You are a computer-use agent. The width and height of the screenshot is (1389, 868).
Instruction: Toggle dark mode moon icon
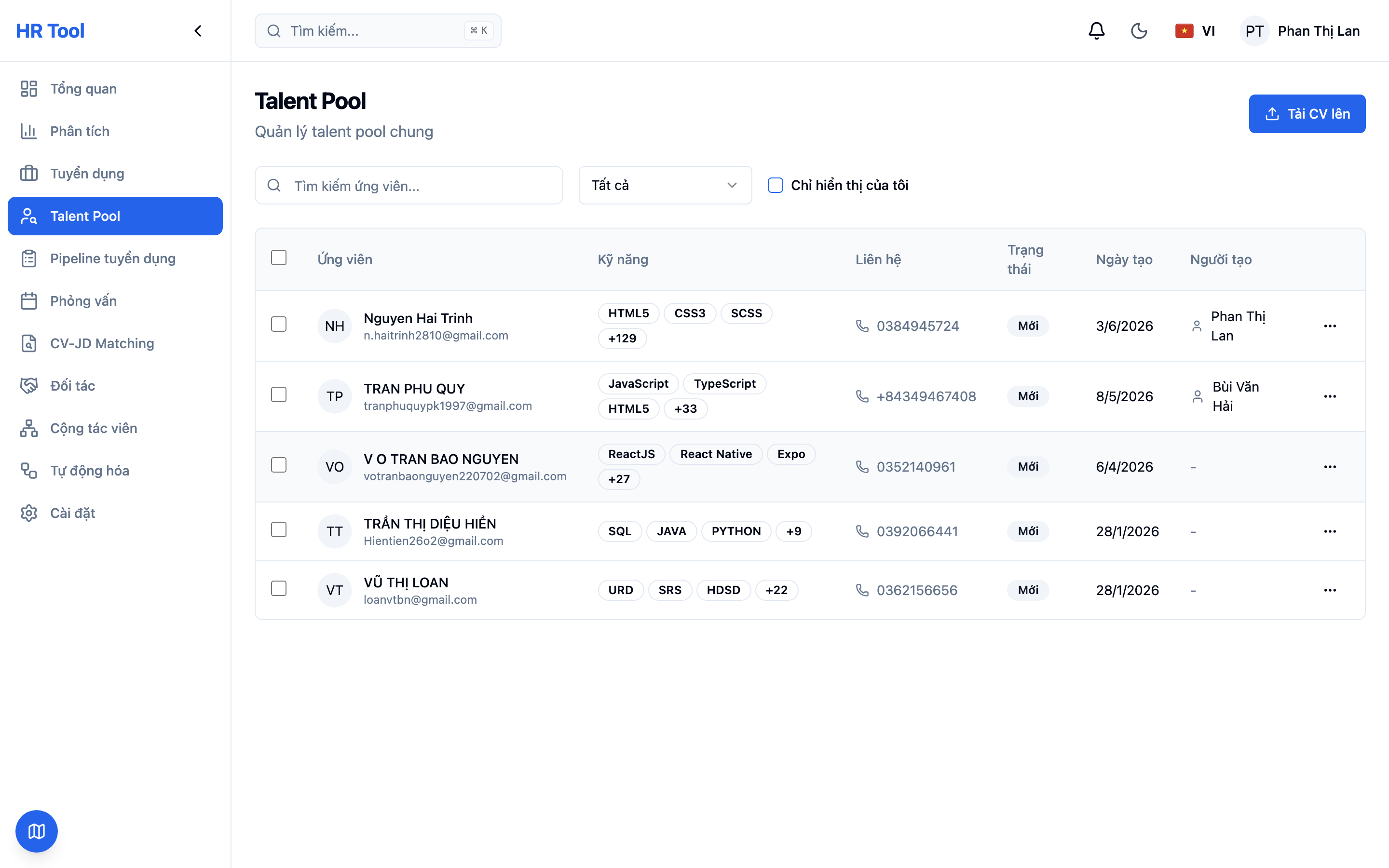click(1139, 31)
